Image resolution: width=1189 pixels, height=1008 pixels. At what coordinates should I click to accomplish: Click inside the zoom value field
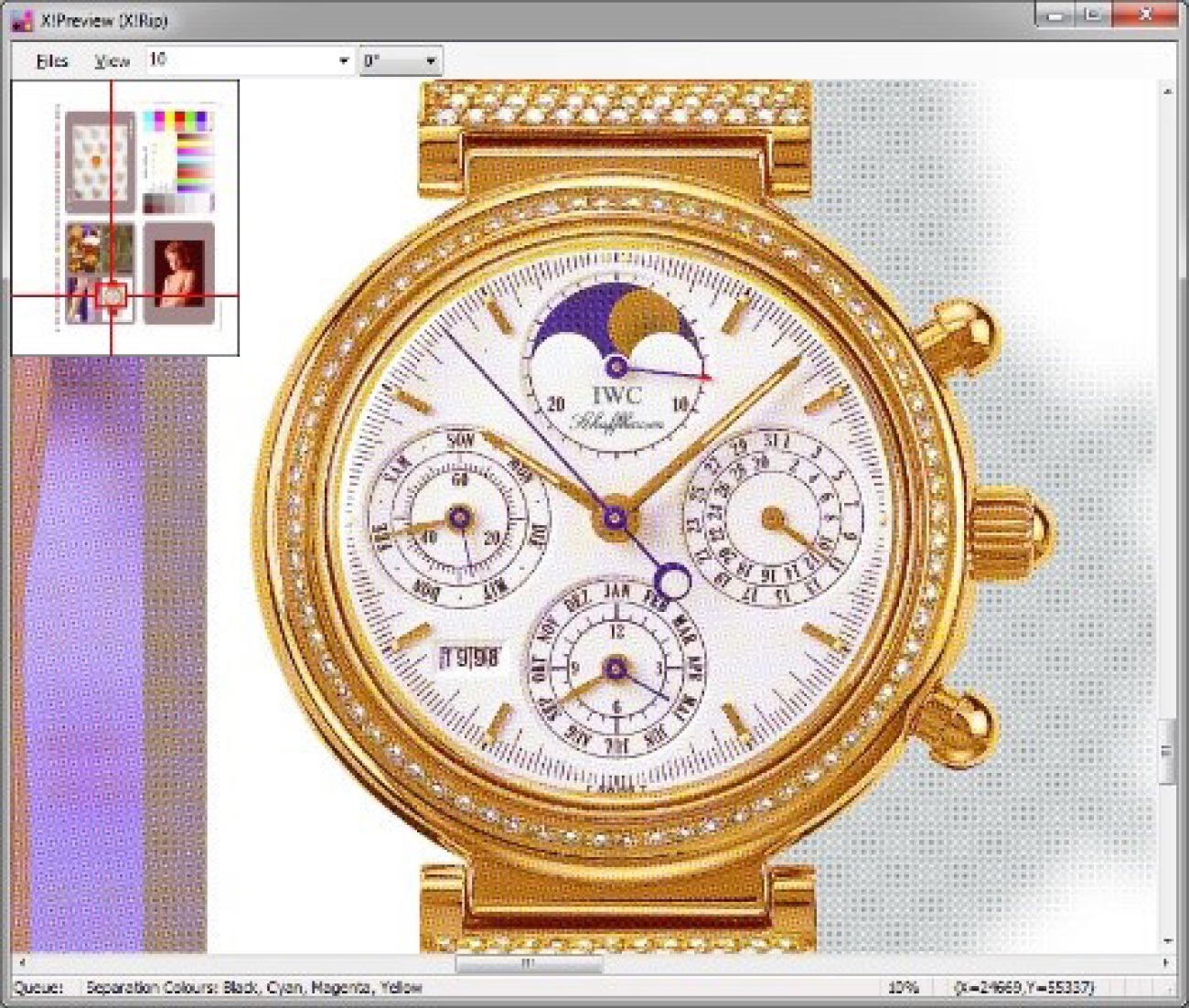238,61
